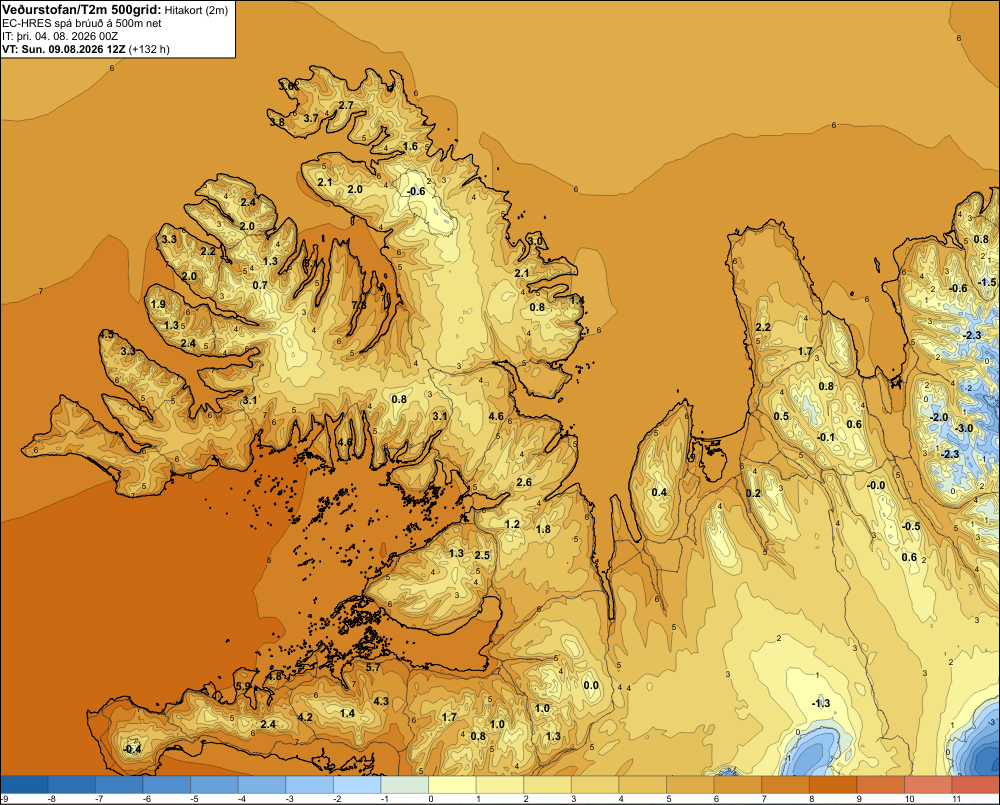Select the 5.9 temperature value on the map
The height and width of the screenshot is (805, 1000).
click(243, 686)
